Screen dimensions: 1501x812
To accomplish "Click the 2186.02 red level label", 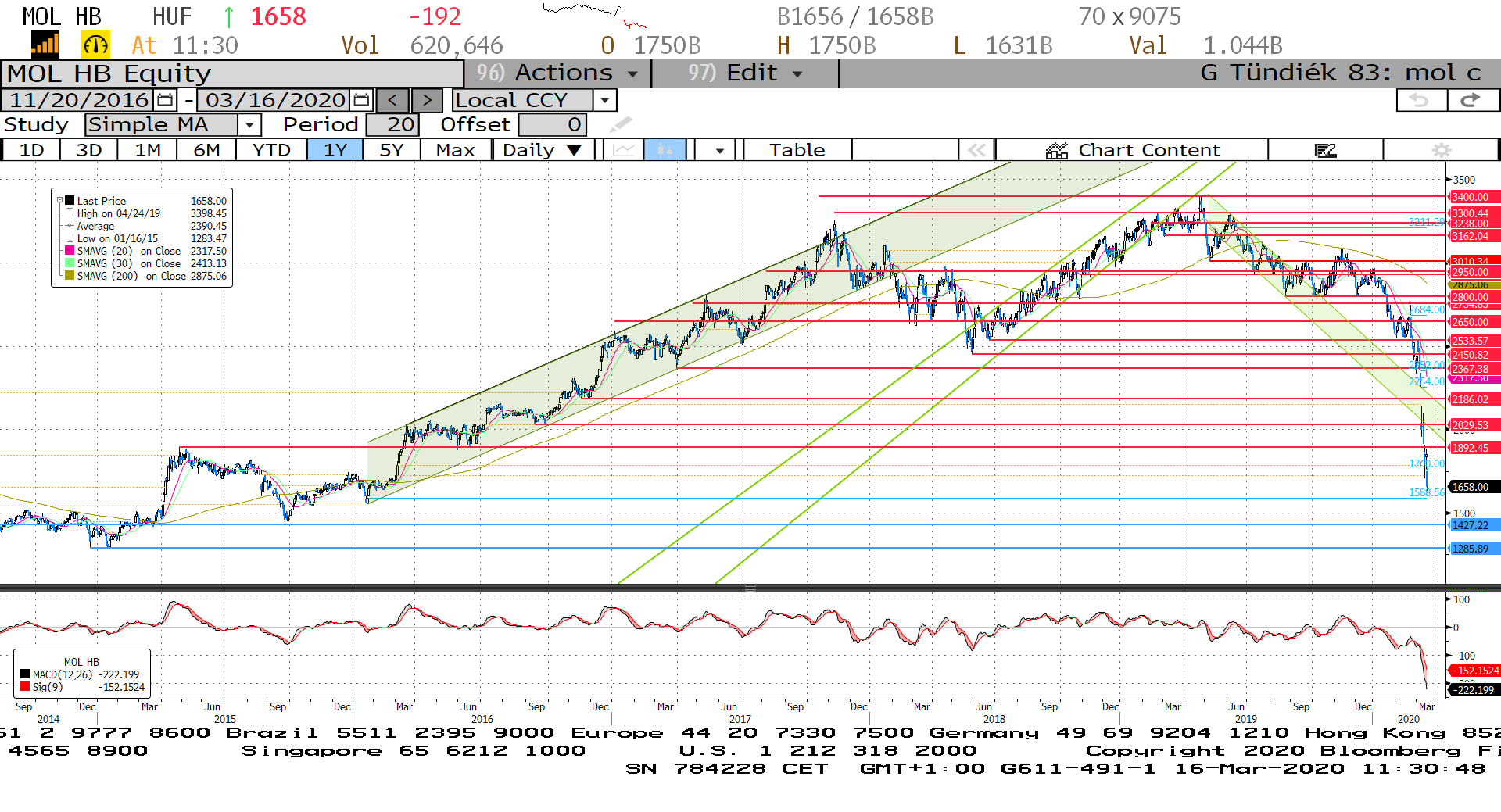I will click(x=1474, y=399).
